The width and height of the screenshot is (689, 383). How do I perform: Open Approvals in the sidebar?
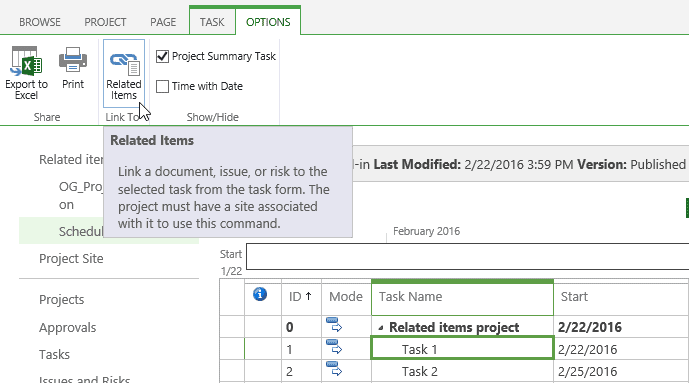click(68, 328)
